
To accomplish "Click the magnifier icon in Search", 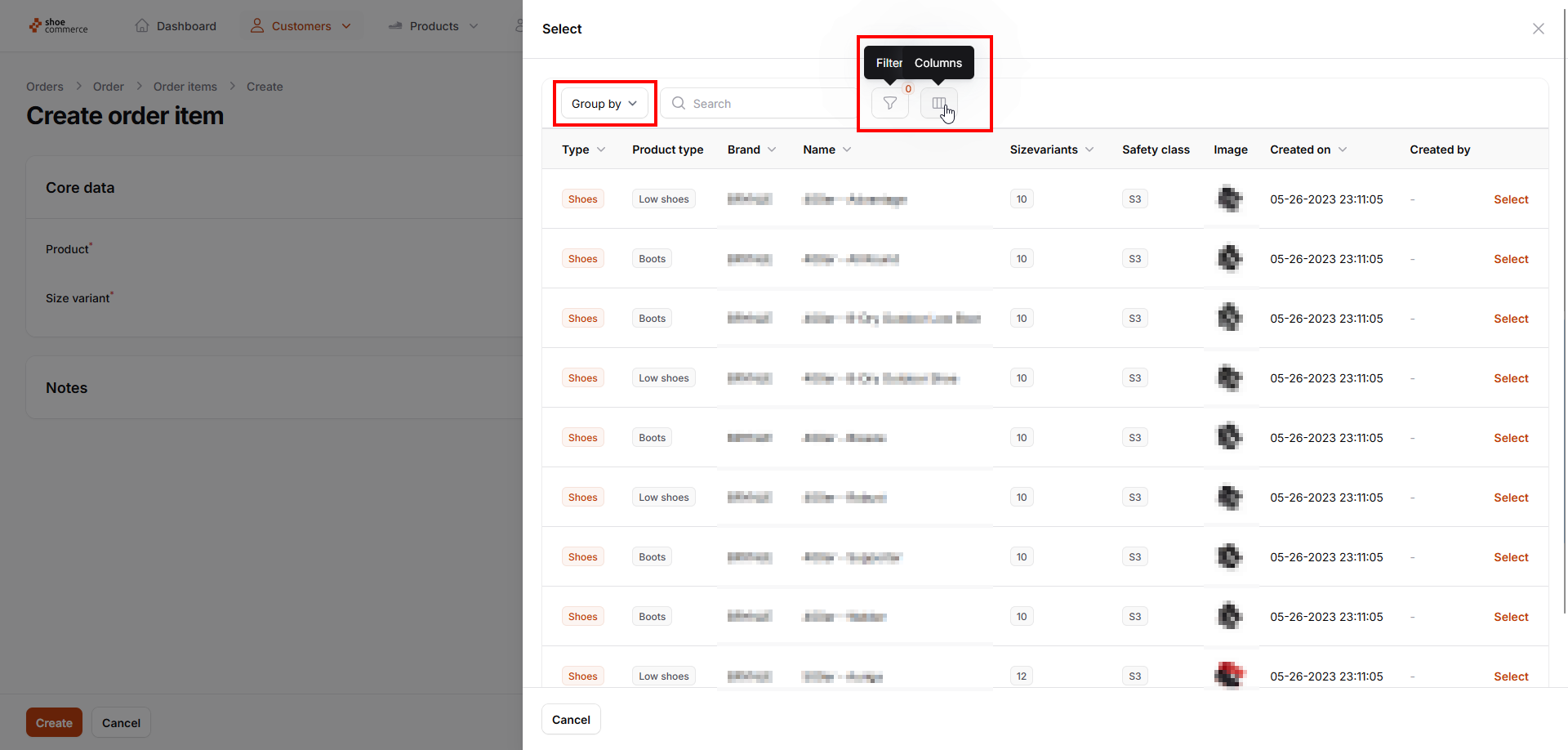I will (x=679, y=103).
